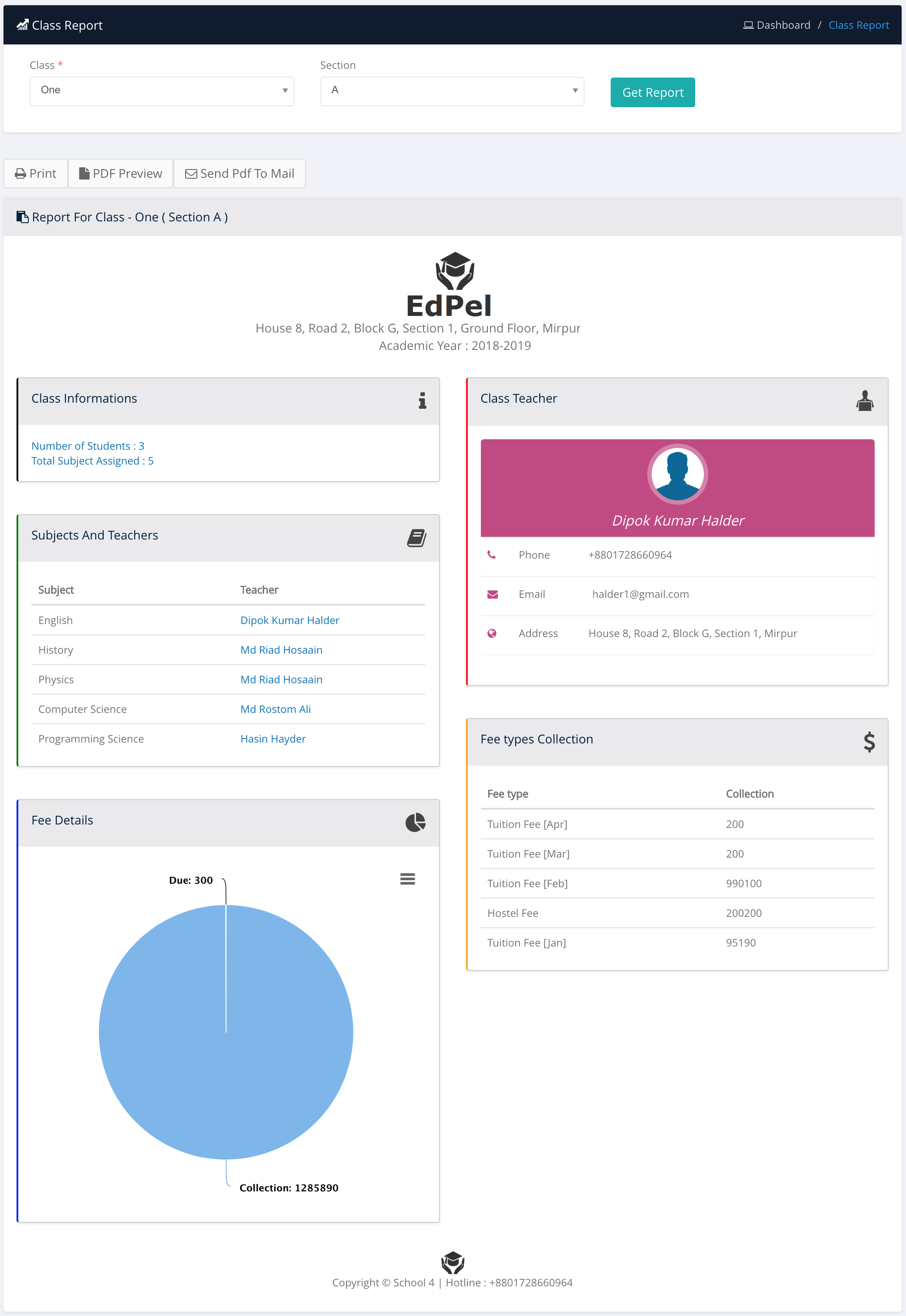The width and height of the screenshot is (906, 1316).
Task: Click the Class Teacher header icon
Action: [864, 400]
